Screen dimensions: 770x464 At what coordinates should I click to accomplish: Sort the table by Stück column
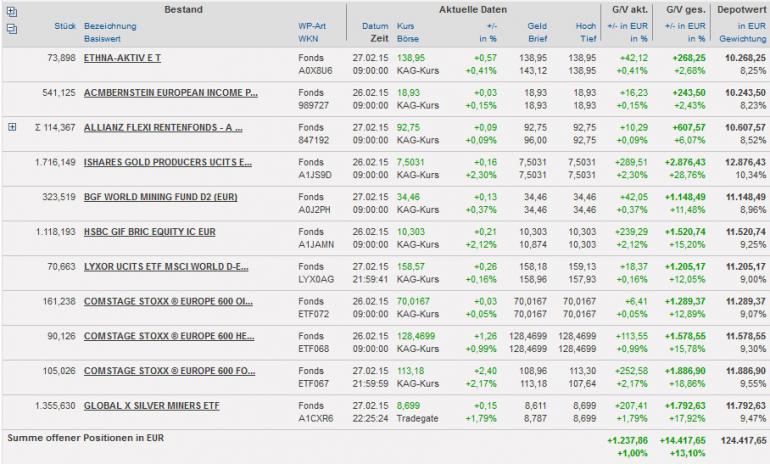pyautogui.click(x=65, y=25)
